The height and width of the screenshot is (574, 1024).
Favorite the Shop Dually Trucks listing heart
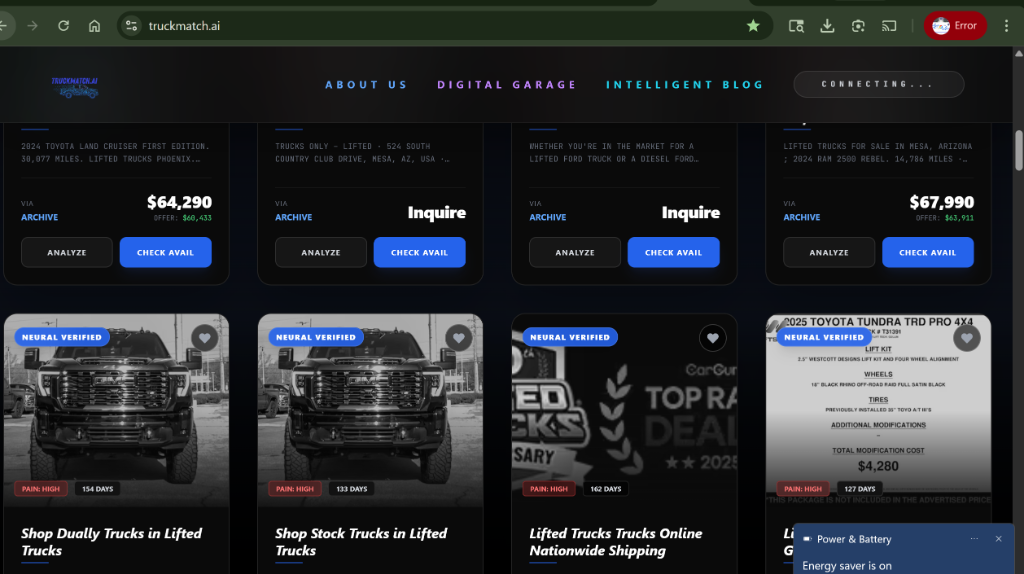204,338
